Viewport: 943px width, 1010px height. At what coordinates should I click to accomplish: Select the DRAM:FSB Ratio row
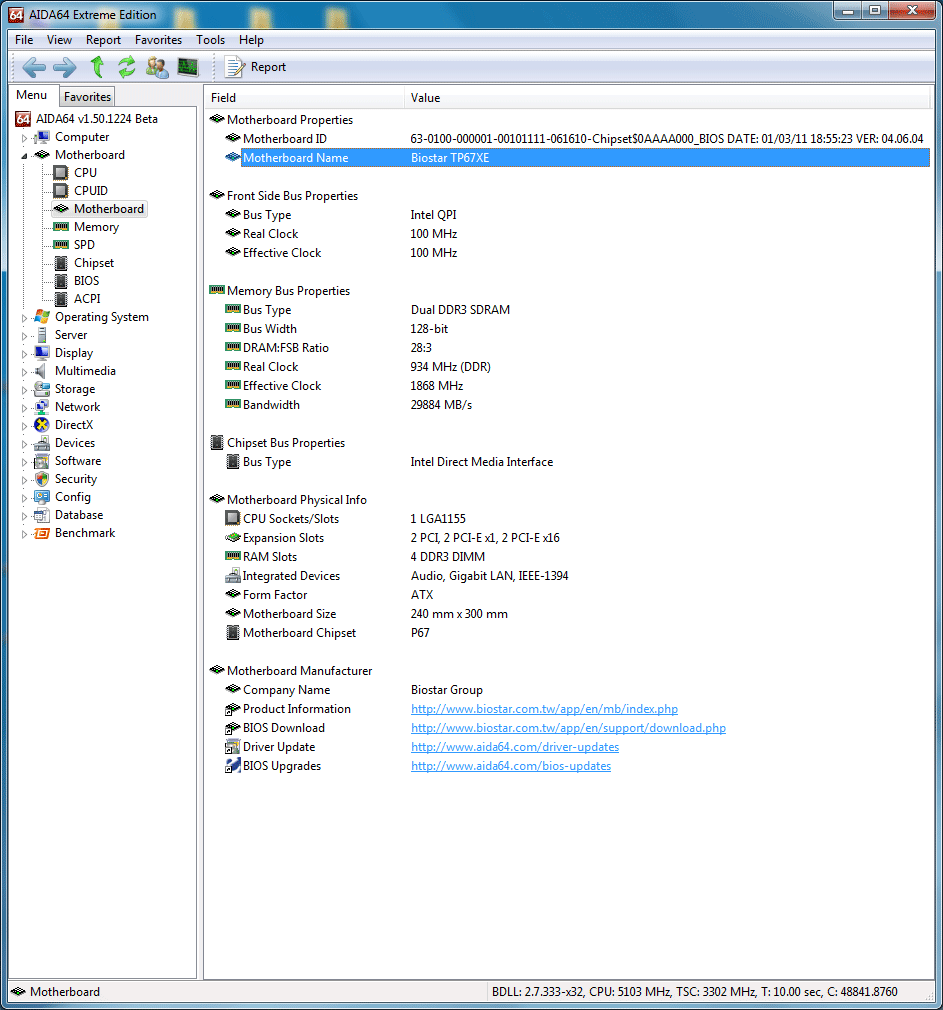coord(576,348)
